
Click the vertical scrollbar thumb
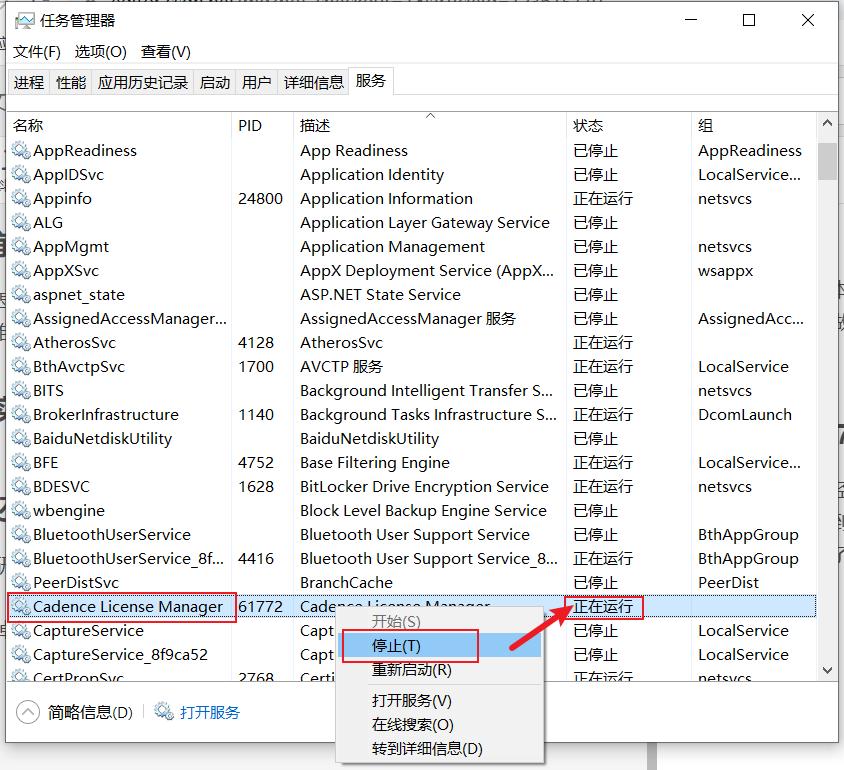point(827,161)
